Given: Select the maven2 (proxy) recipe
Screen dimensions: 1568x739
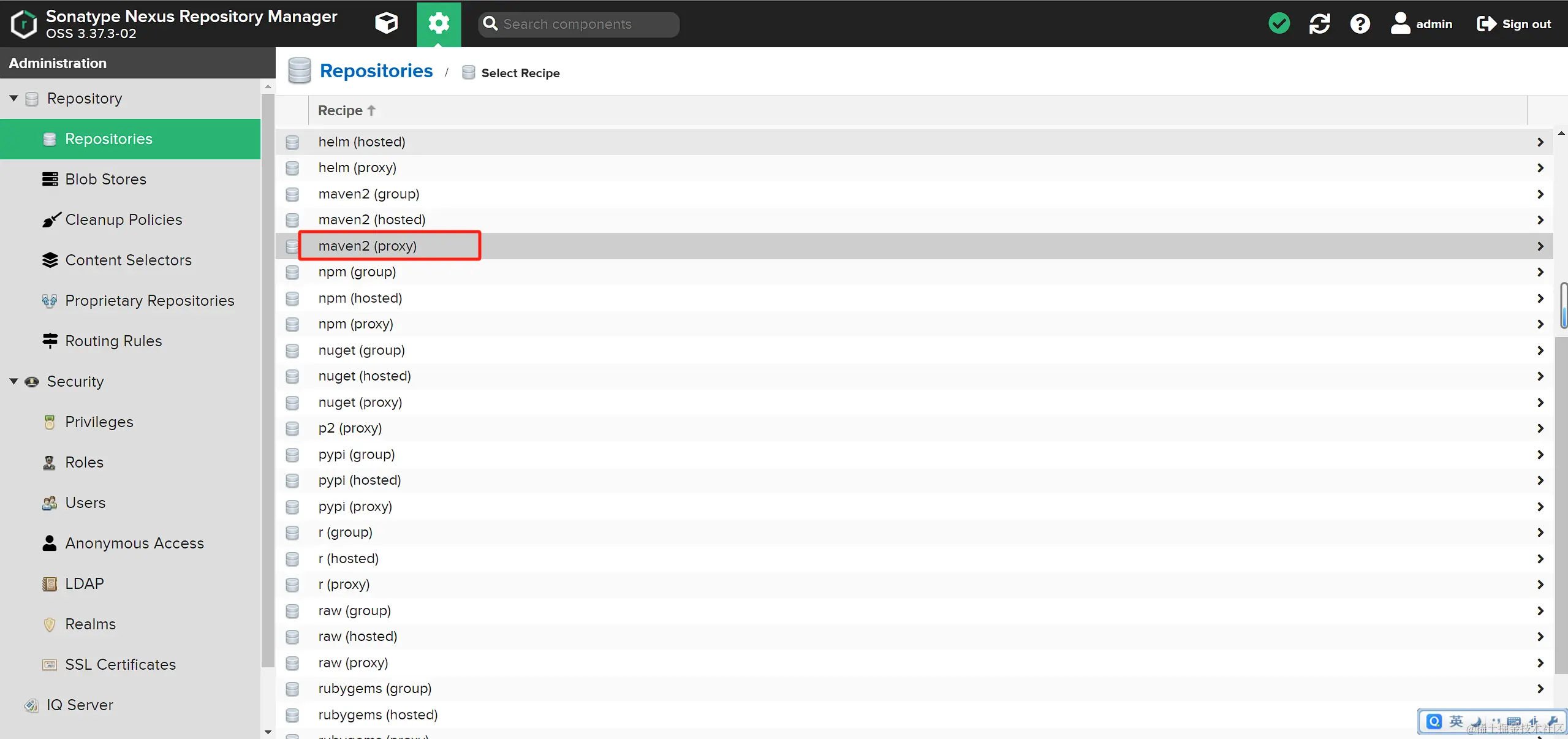Looking at the screenshot, I should [x=368, y=246].
